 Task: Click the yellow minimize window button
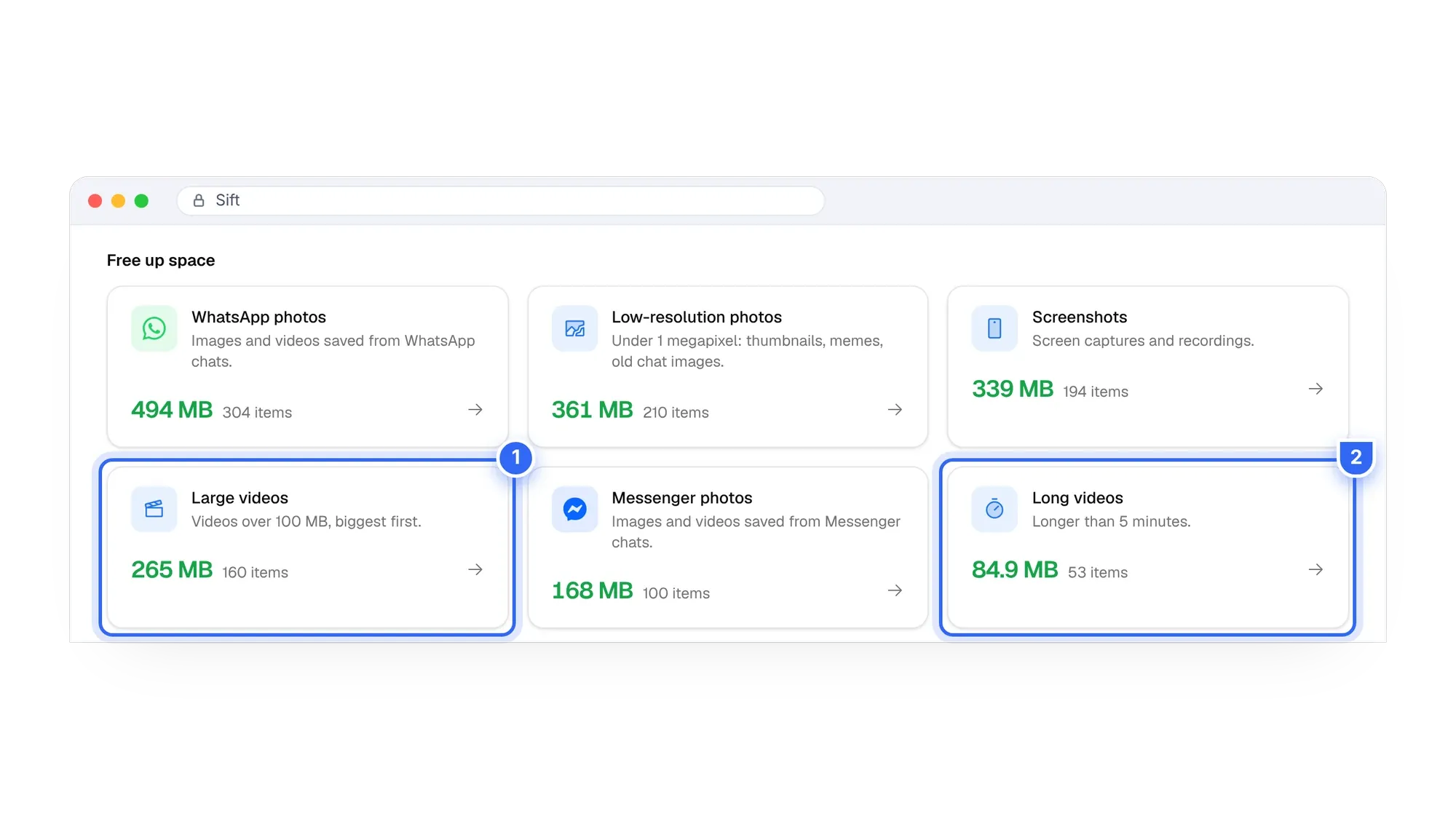(x=118, y=201)
